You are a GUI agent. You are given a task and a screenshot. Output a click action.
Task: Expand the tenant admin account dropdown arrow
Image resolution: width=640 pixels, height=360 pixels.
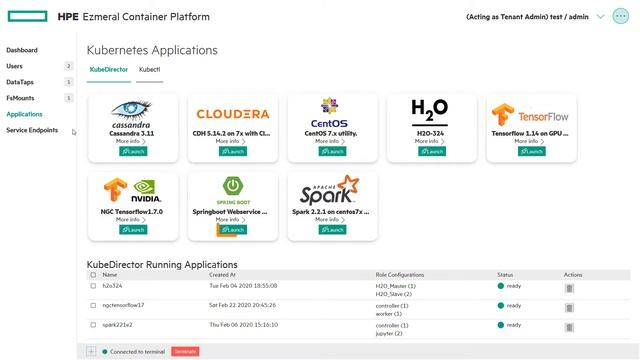[x=600, y=17]
